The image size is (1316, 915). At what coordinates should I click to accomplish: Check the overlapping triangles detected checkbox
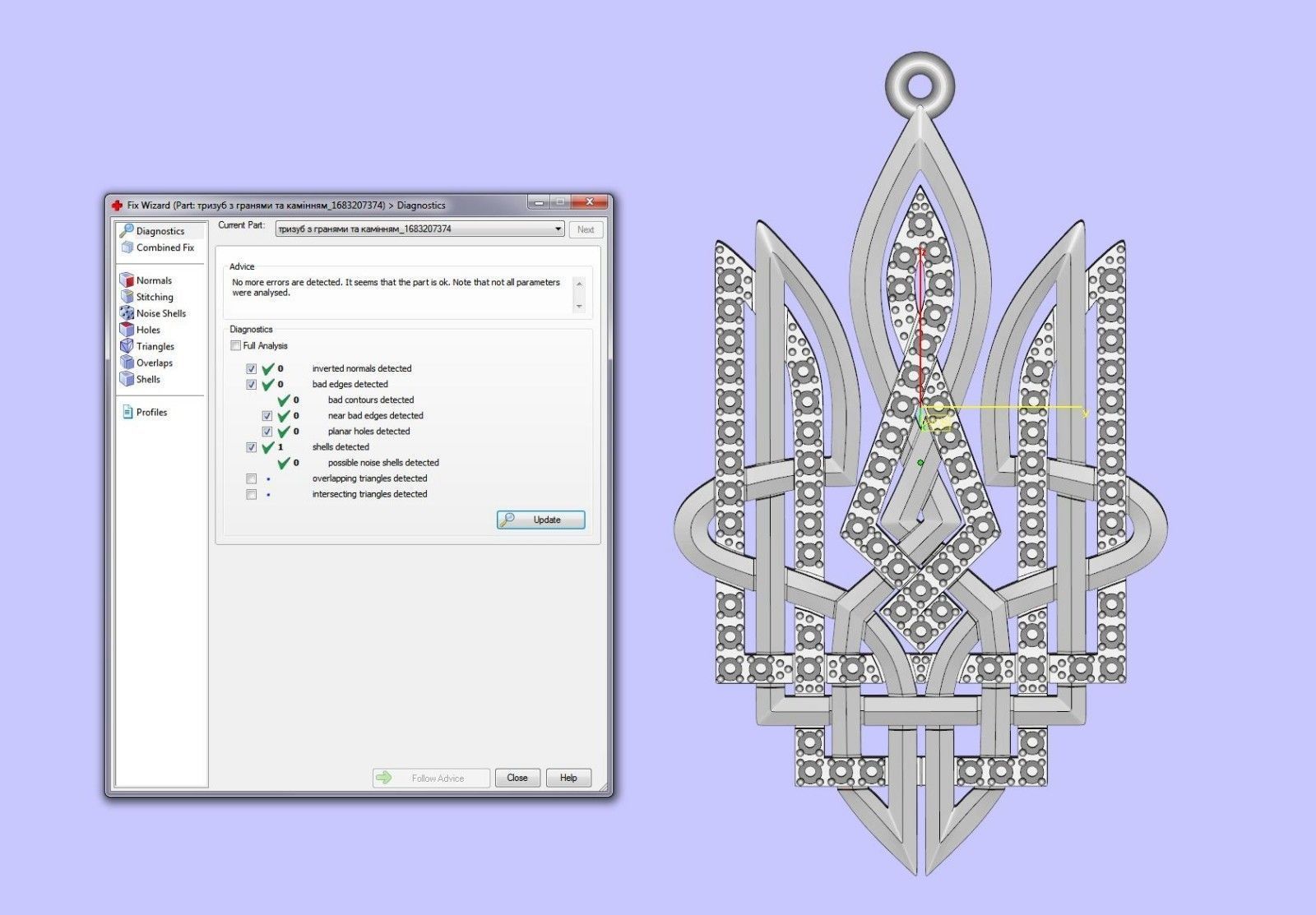(252, 478)
